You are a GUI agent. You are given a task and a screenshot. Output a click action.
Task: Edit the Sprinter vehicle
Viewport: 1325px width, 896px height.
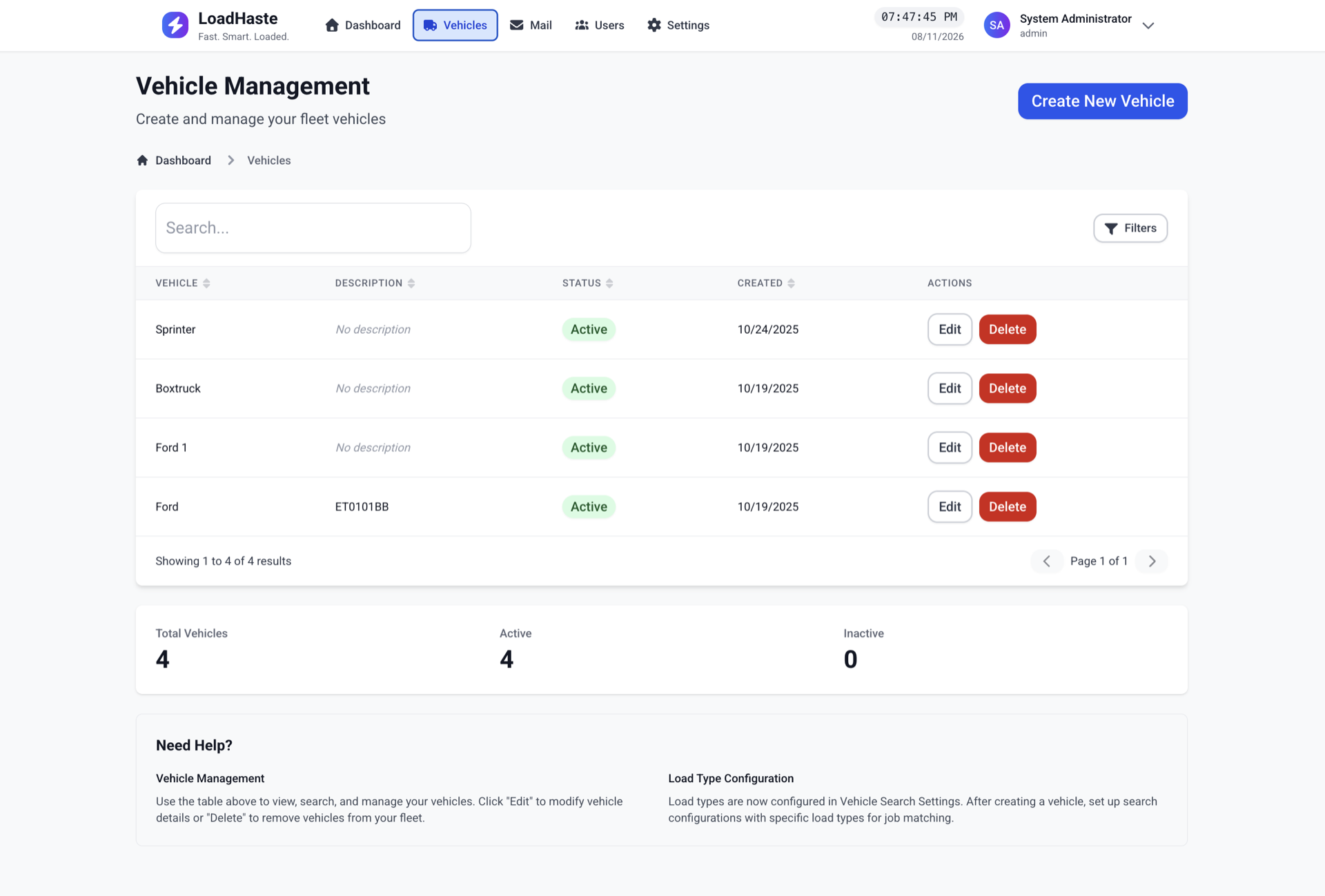tap(950, 330)
